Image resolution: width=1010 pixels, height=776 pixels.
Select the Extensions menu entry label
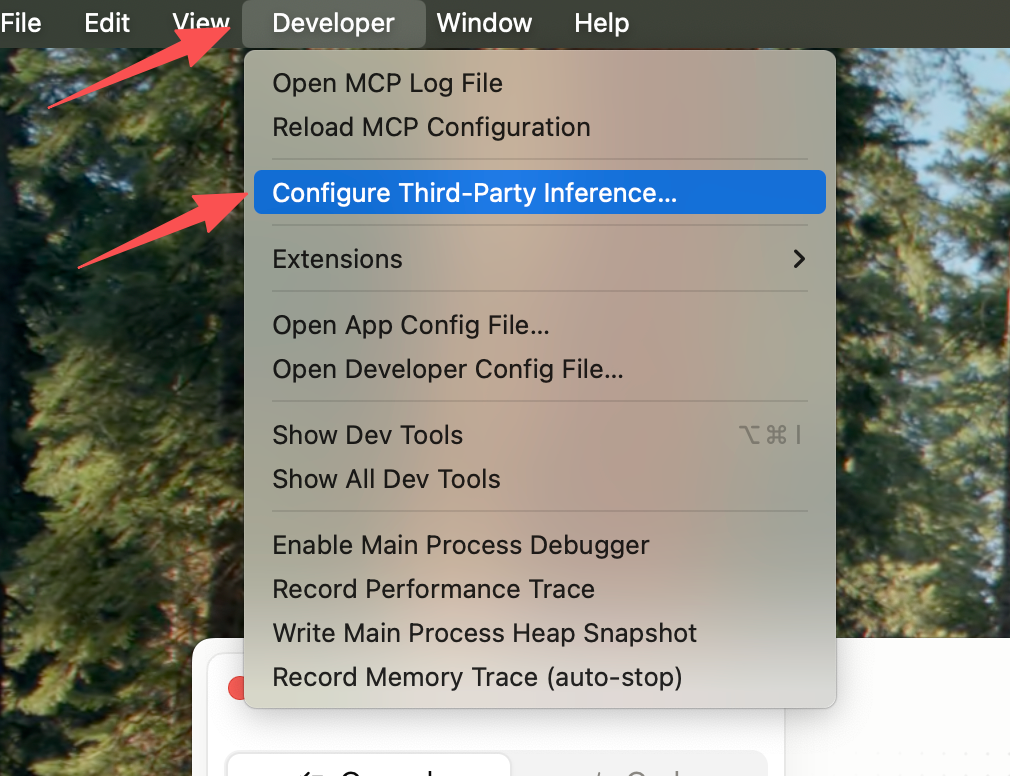tap(338, 259)
